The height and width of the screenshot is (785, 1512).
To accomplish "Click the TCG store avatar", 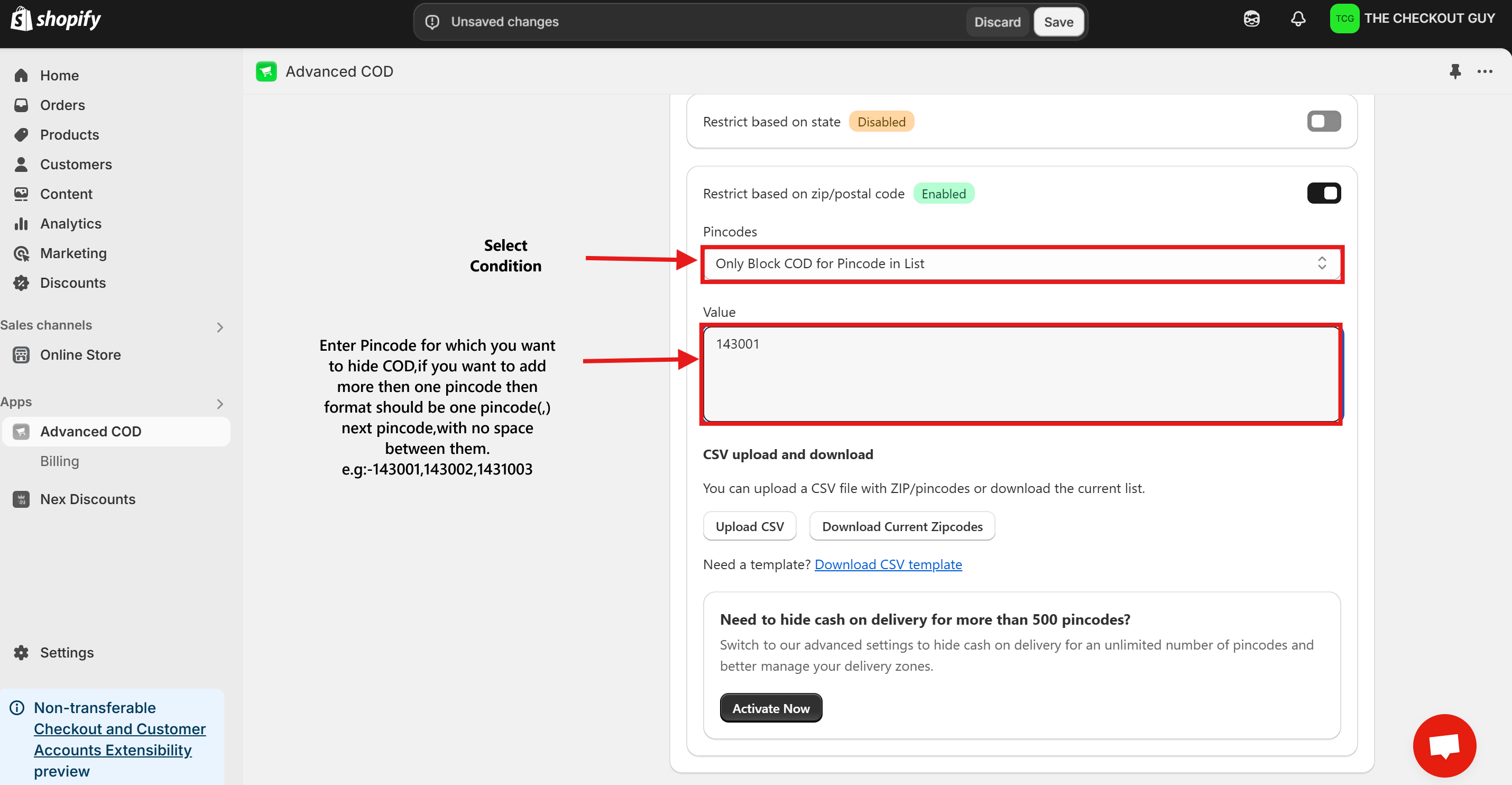I will (1344, 19).
